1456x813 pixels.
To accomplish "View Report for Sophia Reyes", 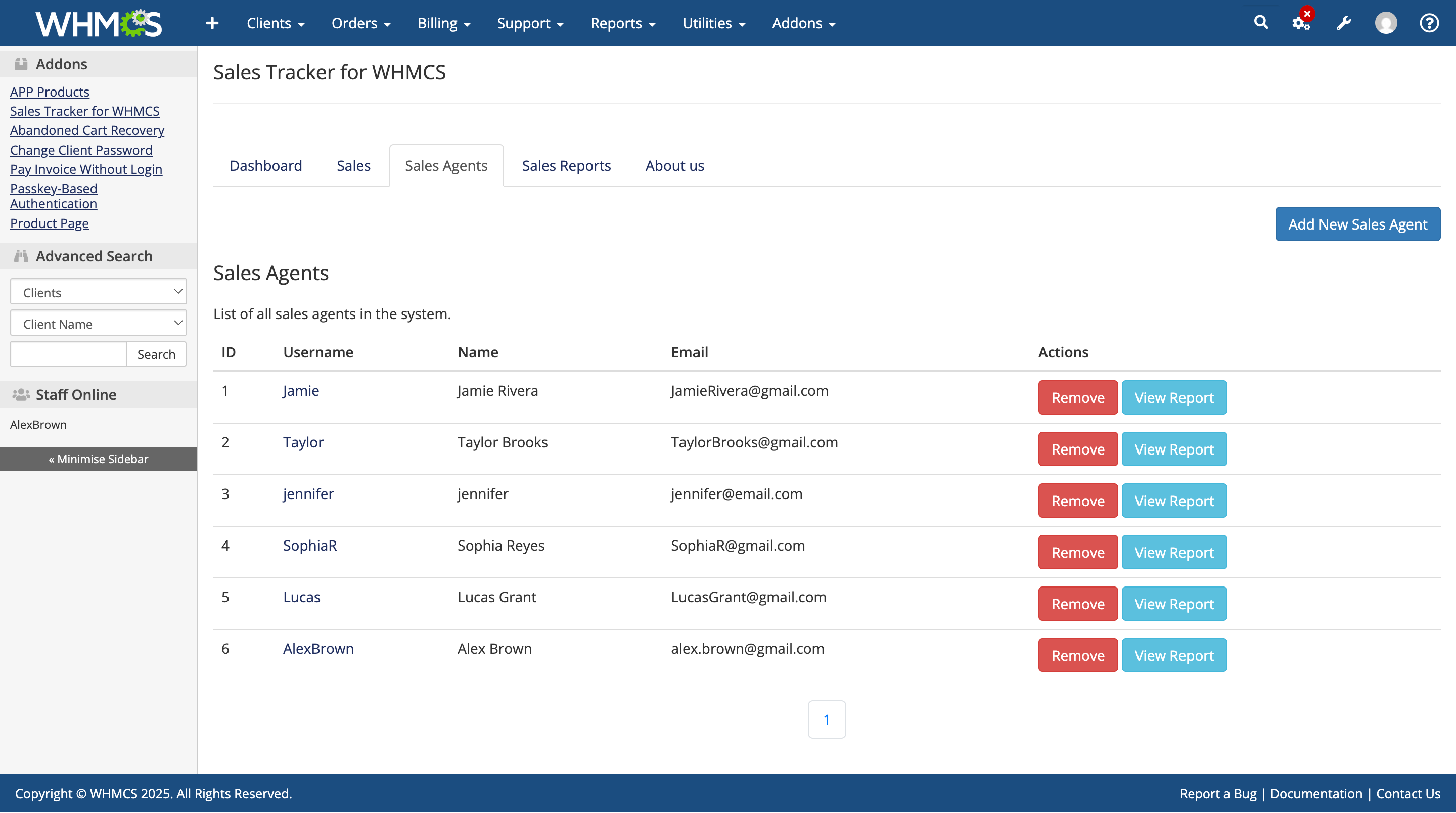I will tap(1173, 553).
